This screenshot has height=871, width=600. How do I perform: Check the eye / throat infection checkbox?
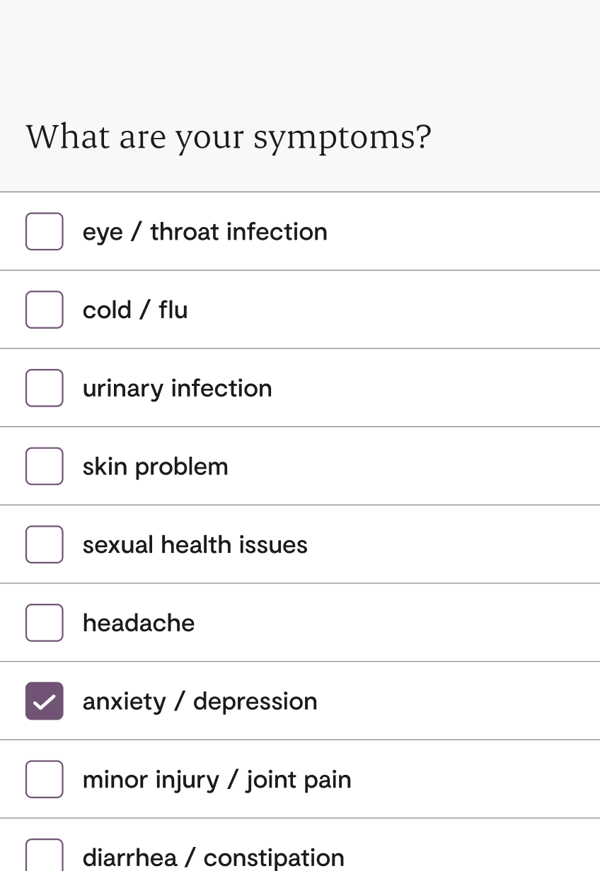point(44,231)
